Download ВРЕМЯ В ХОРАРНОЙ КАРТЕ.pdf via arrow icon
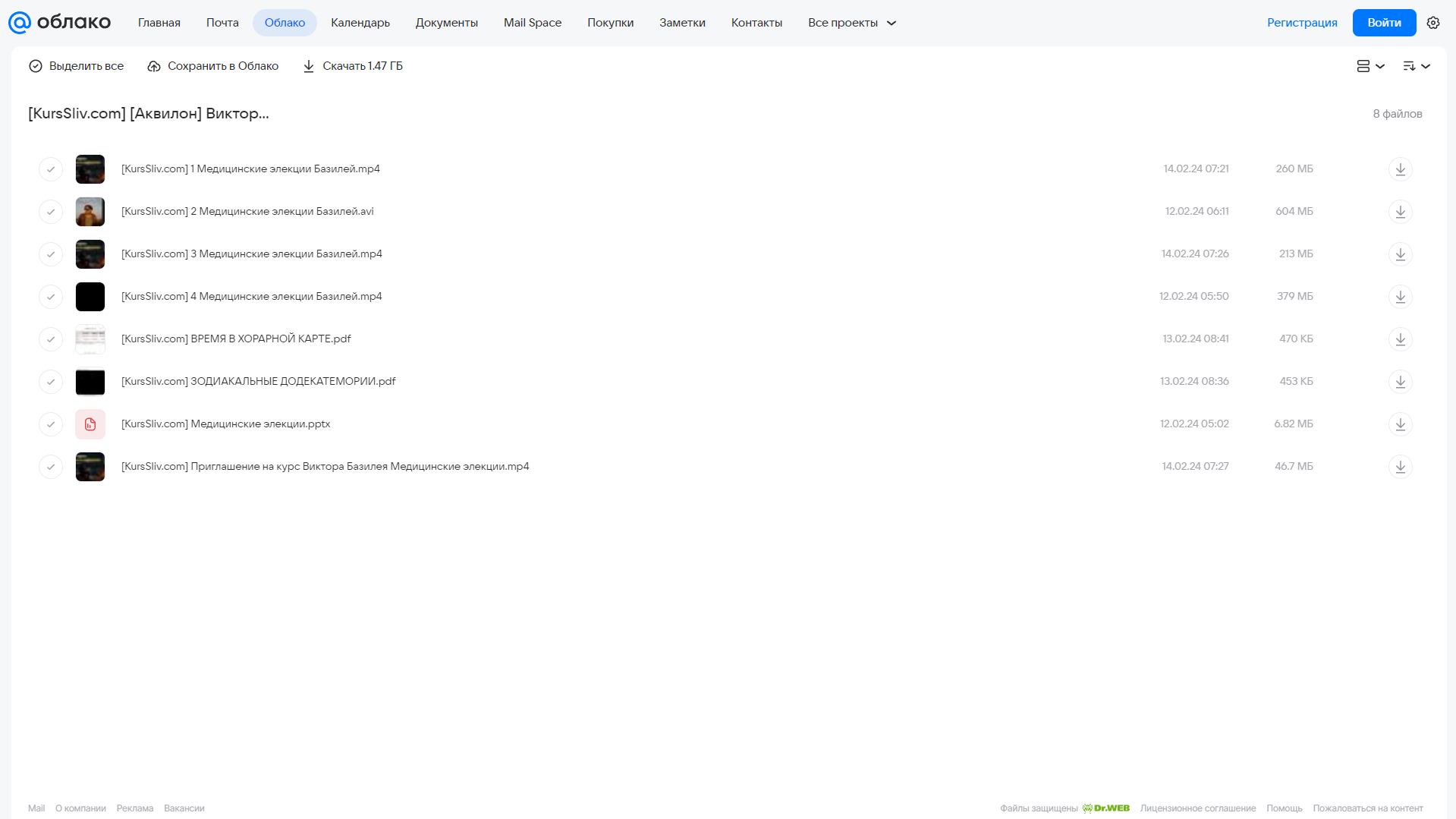Image resolution: width=1456 pixels, height=819 pixels. pos(1400,339)
